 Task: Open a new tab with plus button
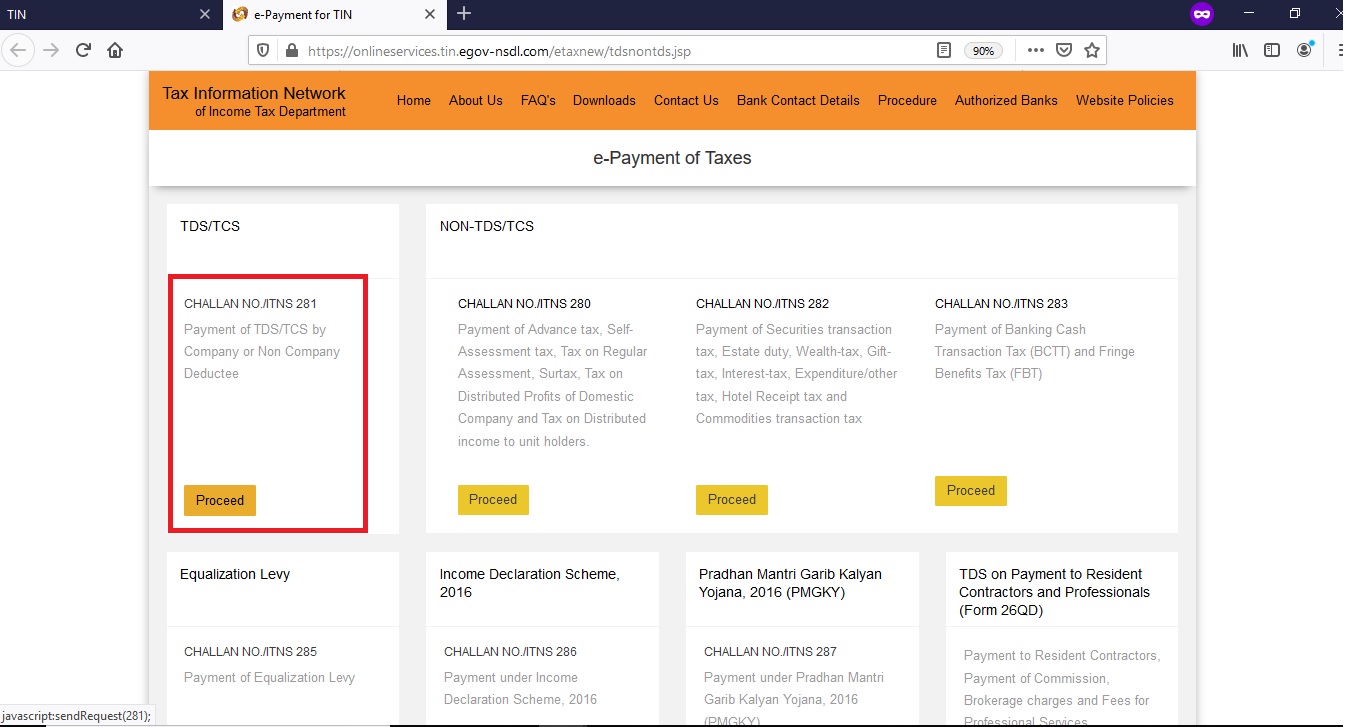pos(464,14)
